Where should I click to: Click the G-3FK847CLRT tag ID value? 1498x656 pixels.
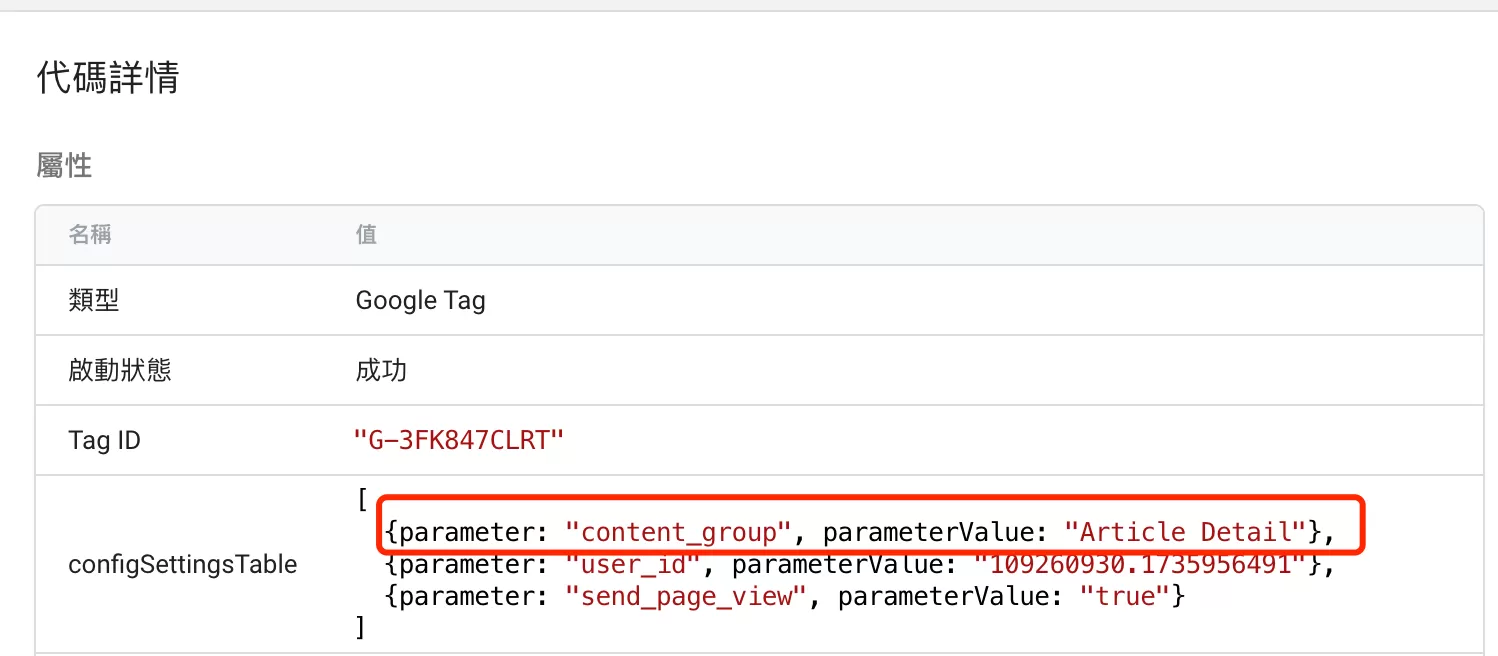point(460,439)
